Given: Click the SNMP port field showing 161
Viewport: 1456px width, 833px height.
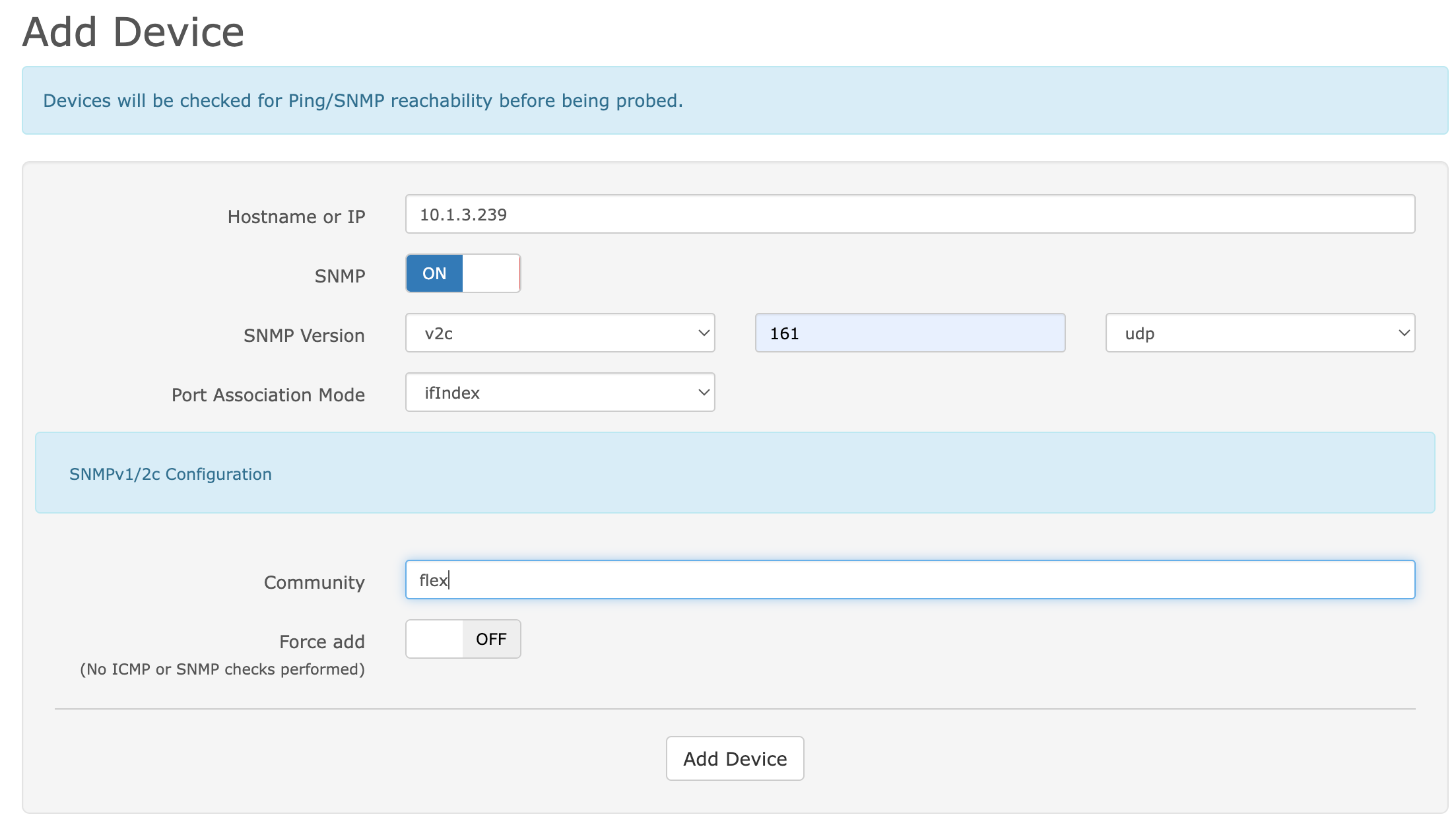Looking at the screenshot, I should point(910,333).
